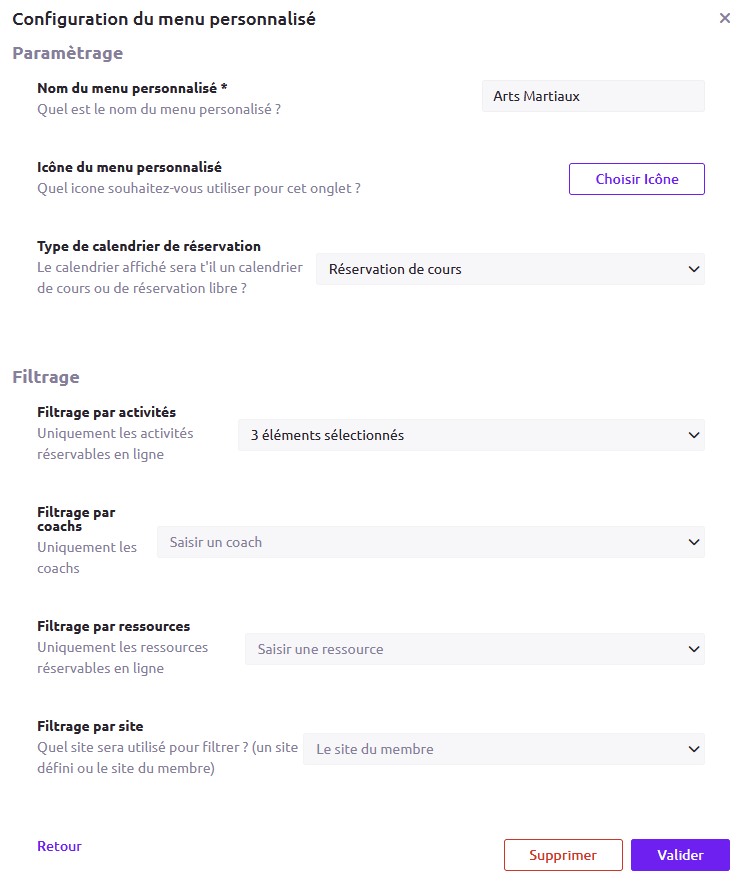747x883 pixels.
Task: Open the Saisir une ressource dropdown
Action: [x=474, y=649]
